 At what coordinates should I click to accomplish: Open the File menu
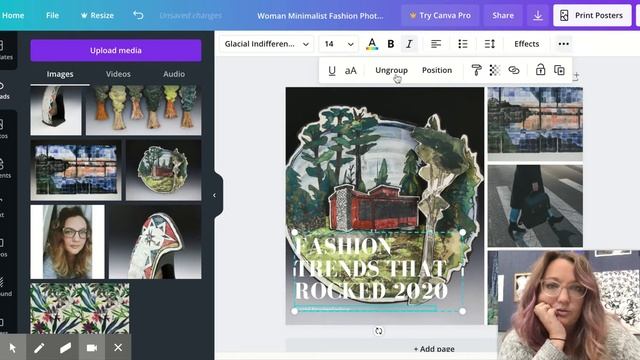52,16
